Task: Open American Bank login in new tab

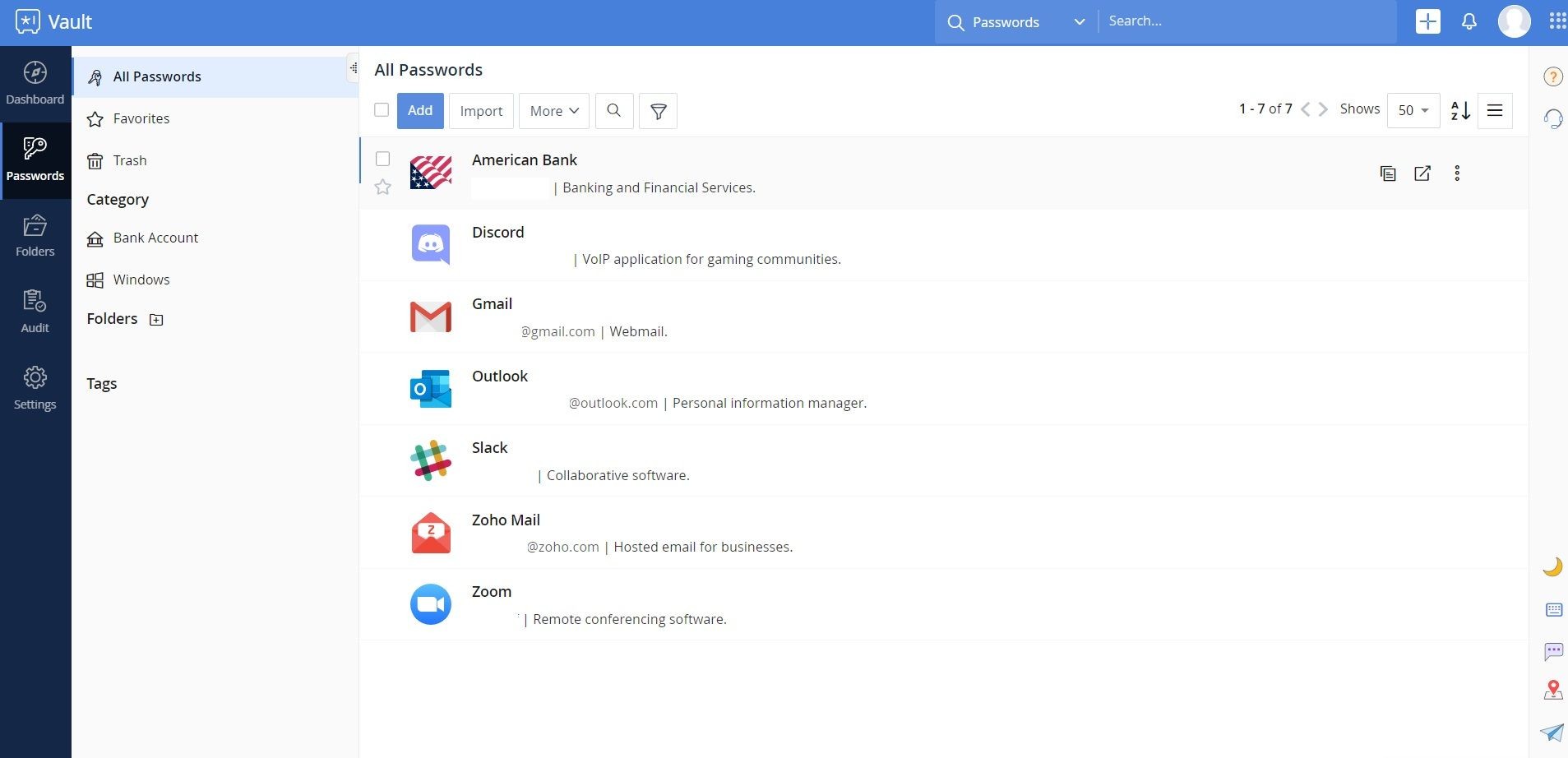Action: [1422, 173]
